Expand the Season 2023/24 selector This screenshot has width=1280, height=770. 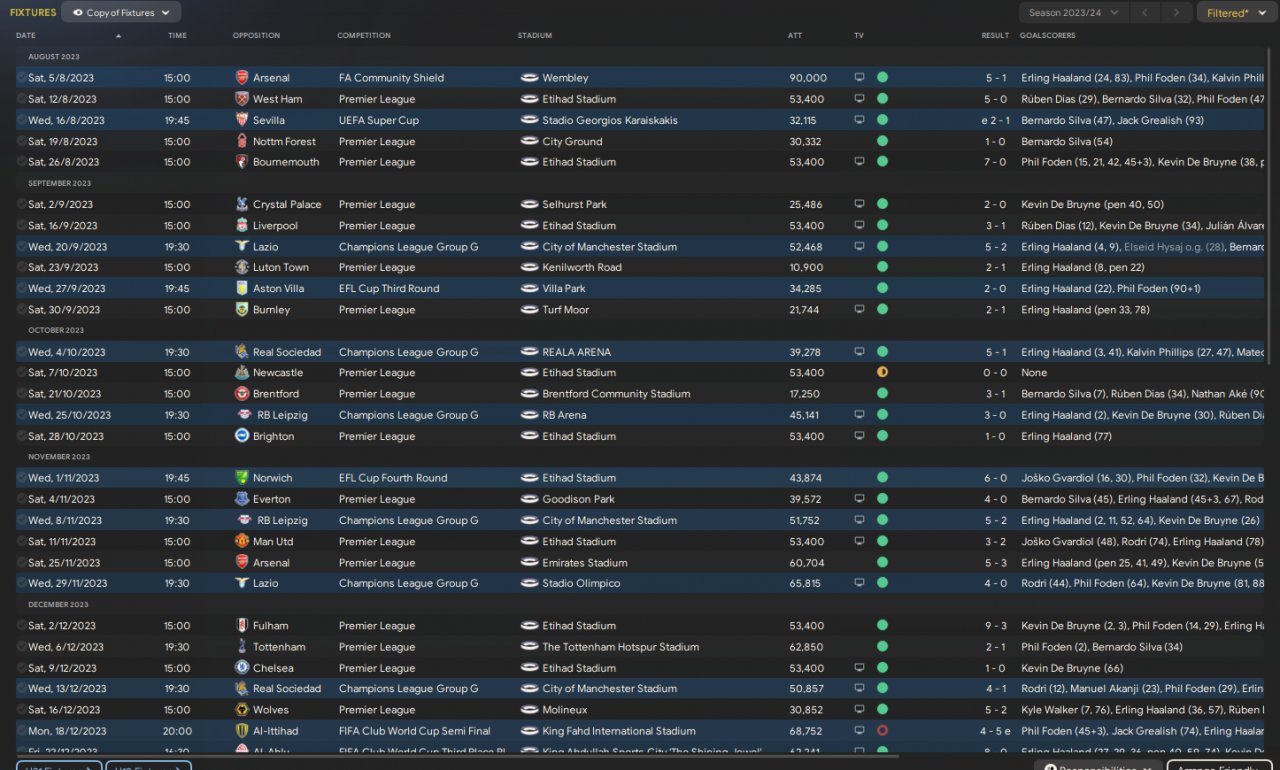[x=1074, y=13]
